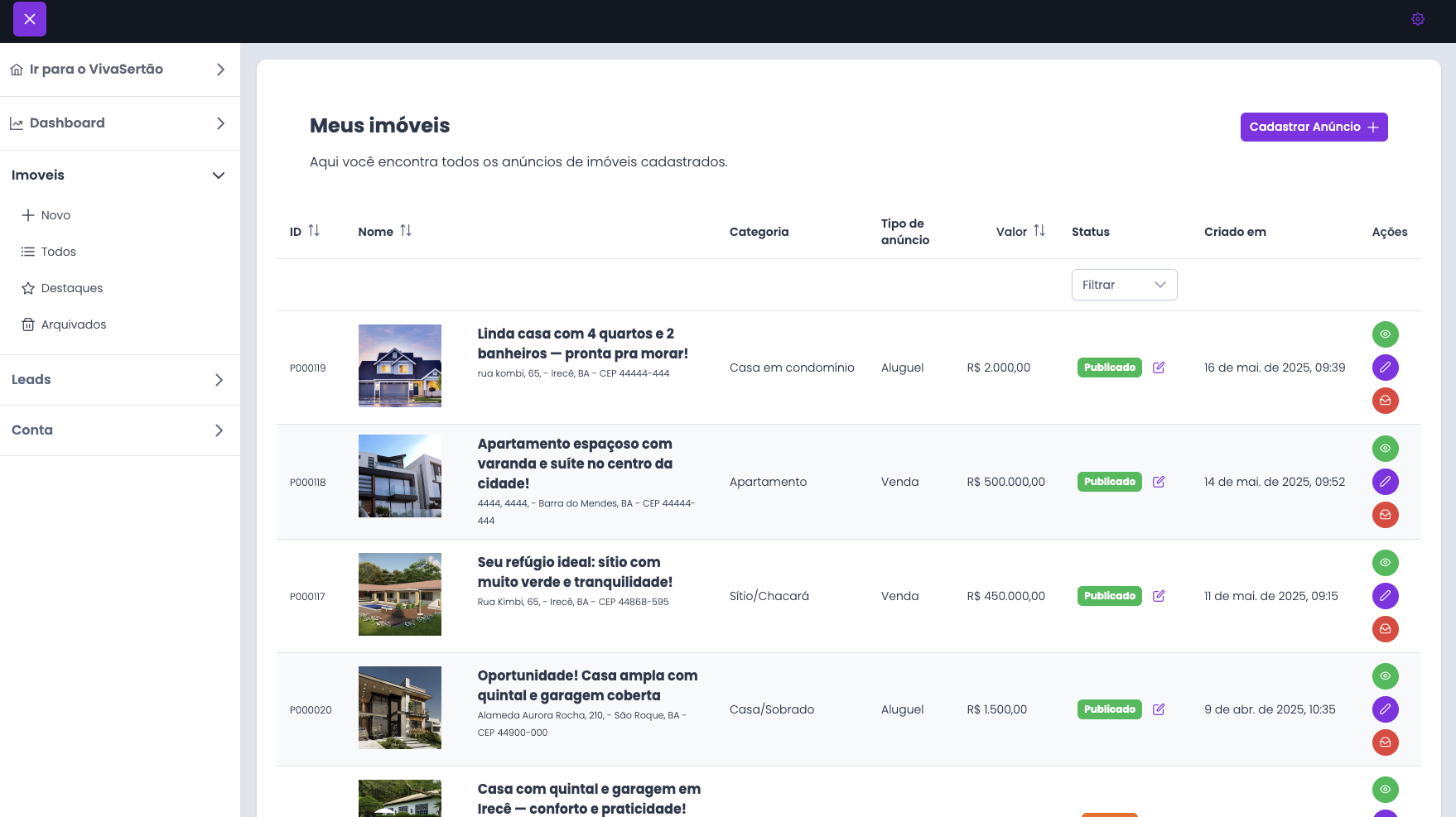
Task: Expand the Leads sidebar section
Action: [219, 380]
